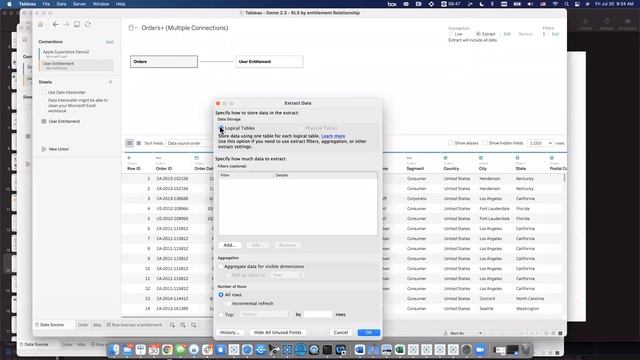
Task: Select the Orders logical table box
Action: (164, 62)
